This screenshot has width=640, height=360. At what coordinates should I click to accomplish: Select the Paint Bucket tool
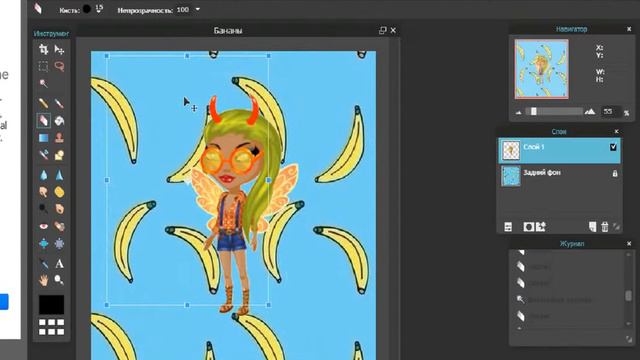tap(59, 121)
